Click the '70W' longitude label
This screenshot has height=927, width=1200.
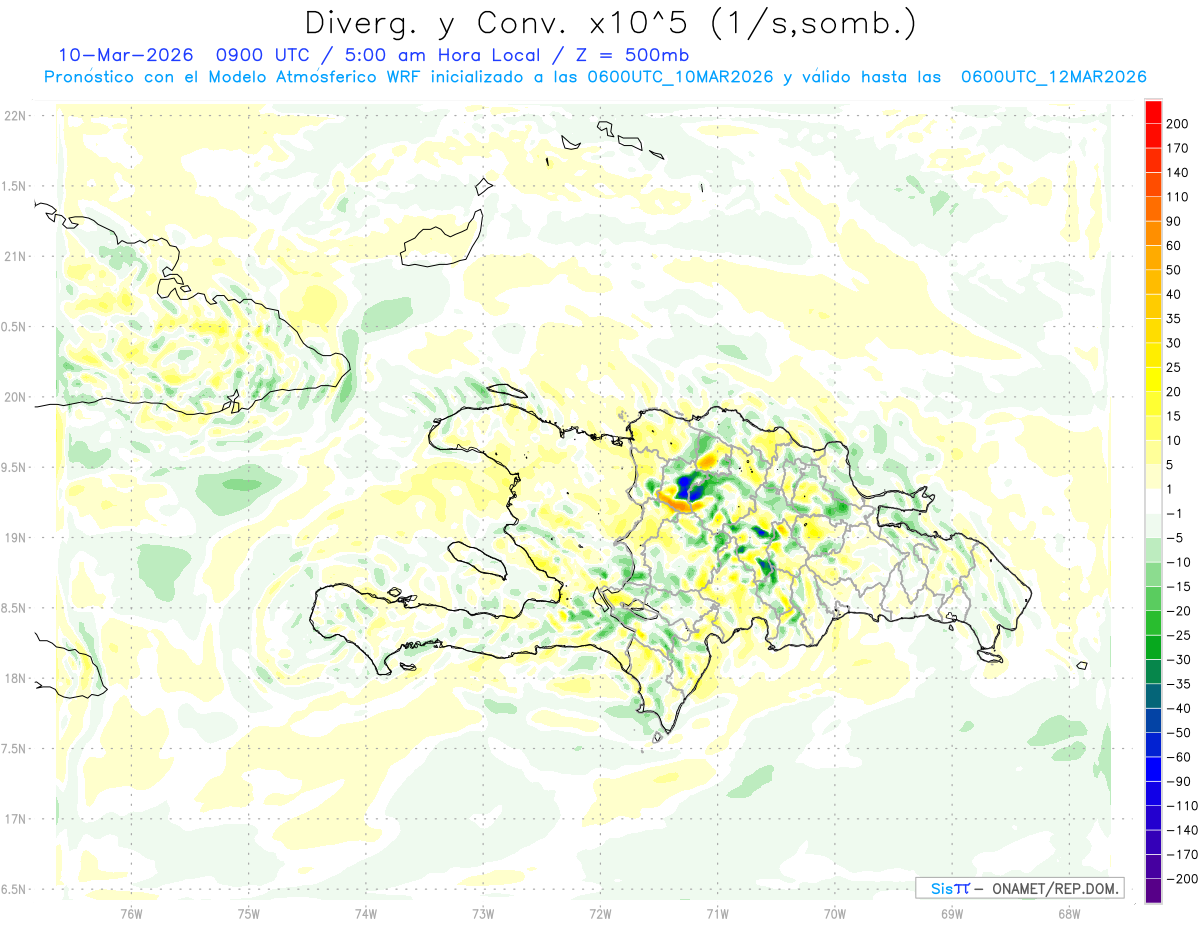pos(835,913)
